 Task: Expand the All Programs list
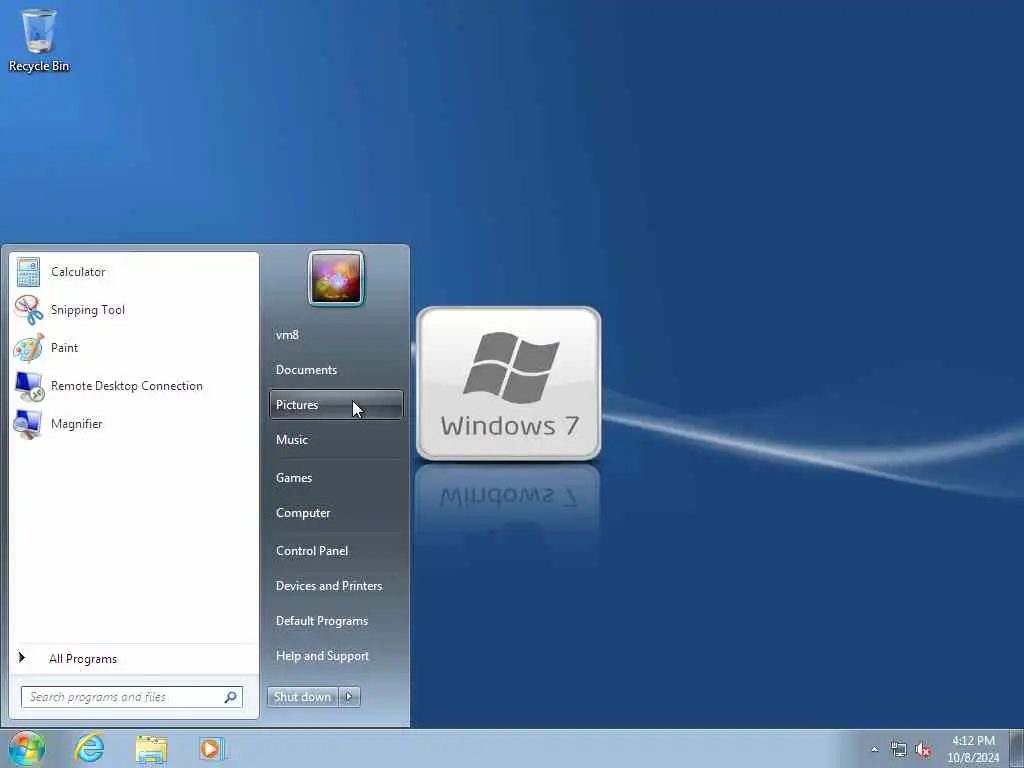click(x=134, y=659)
